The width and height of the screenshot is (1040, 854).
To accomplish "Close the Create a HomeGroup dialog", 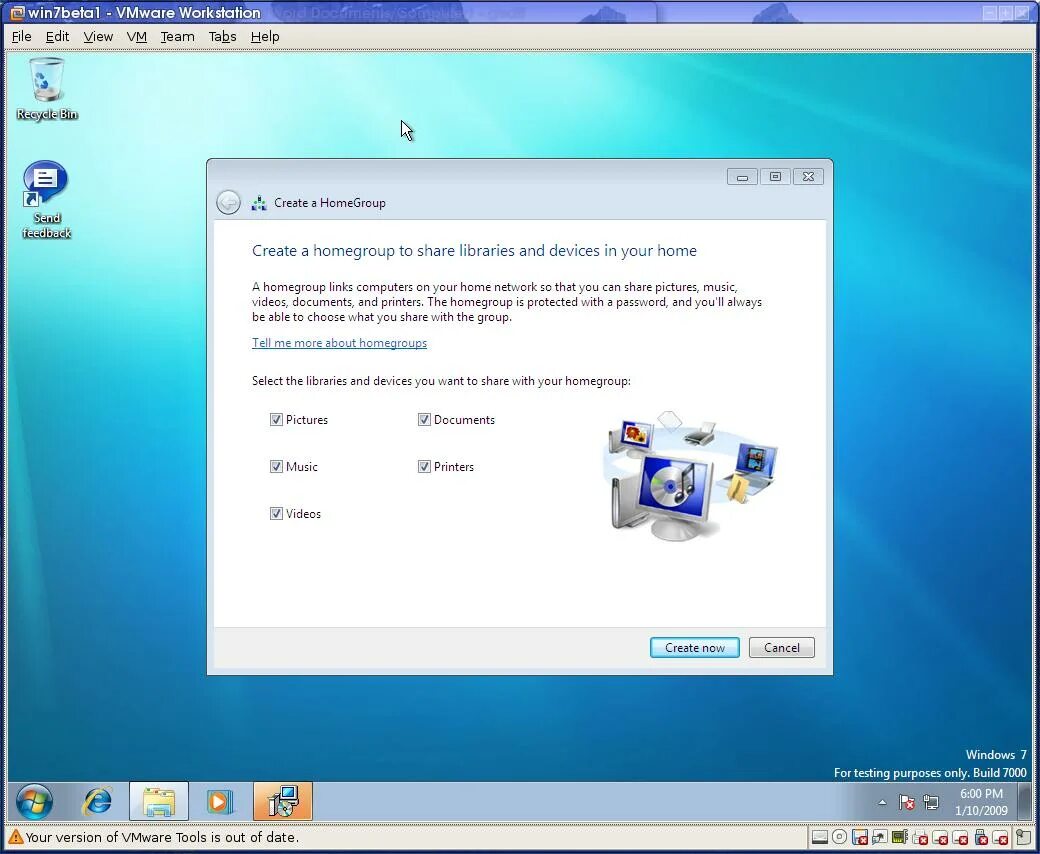I will [x=808, y=177].
